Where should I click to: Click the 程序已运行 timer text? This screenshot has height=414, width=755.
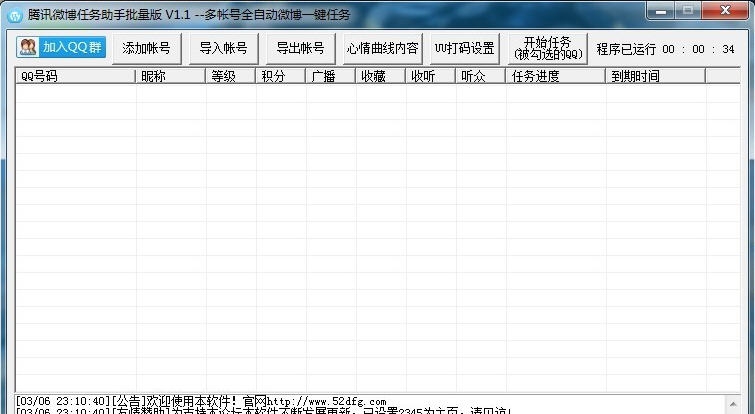pos(665,49)
